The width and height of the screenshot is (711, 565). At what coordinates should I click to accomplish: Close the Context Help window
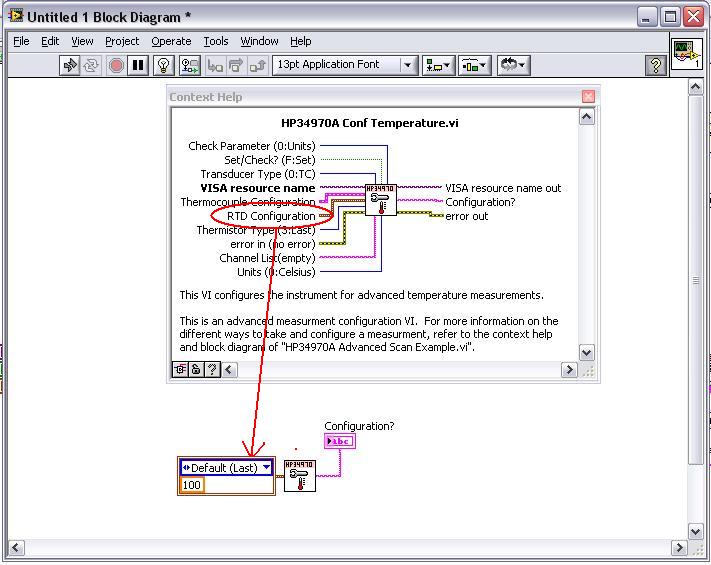[x=588, y=97]
